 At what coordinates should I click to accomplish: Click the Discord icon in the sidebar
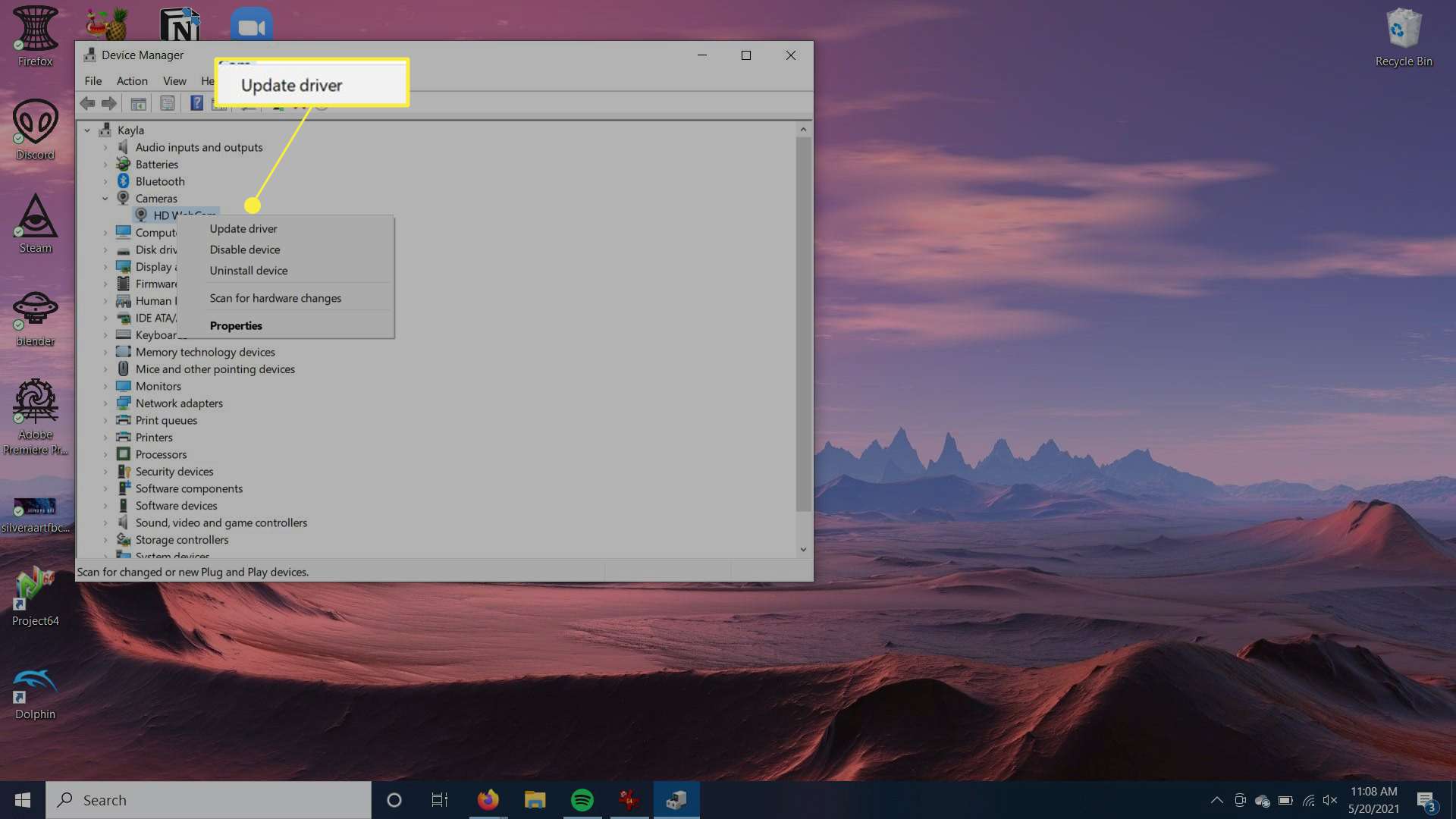click(35, 128)
